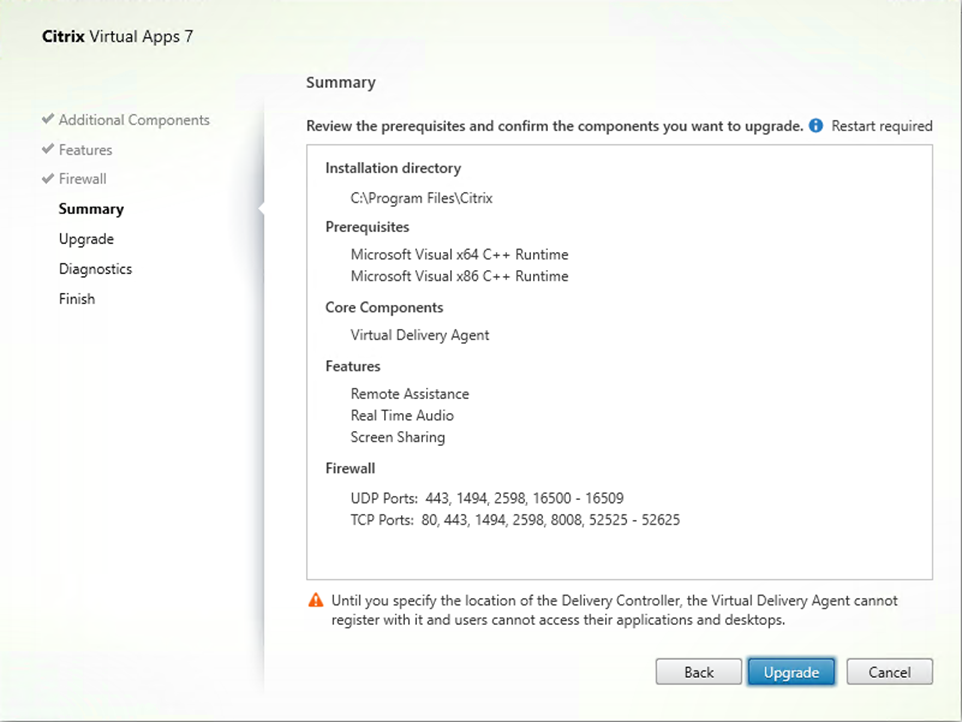Click the TCP Ports line
962x722 pixels.
click(515, 520)
